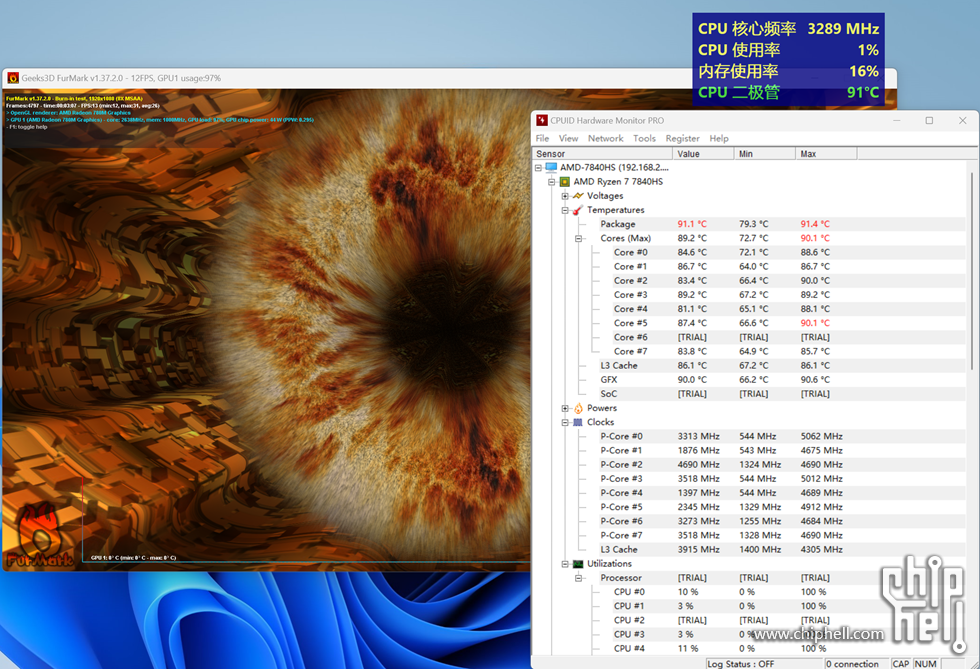Open the Register menu
Screen dimensions: 980x669
682,138
